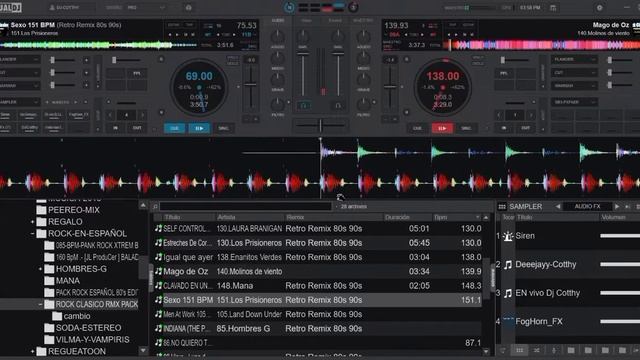Switch to previous sampler bank

558,207
